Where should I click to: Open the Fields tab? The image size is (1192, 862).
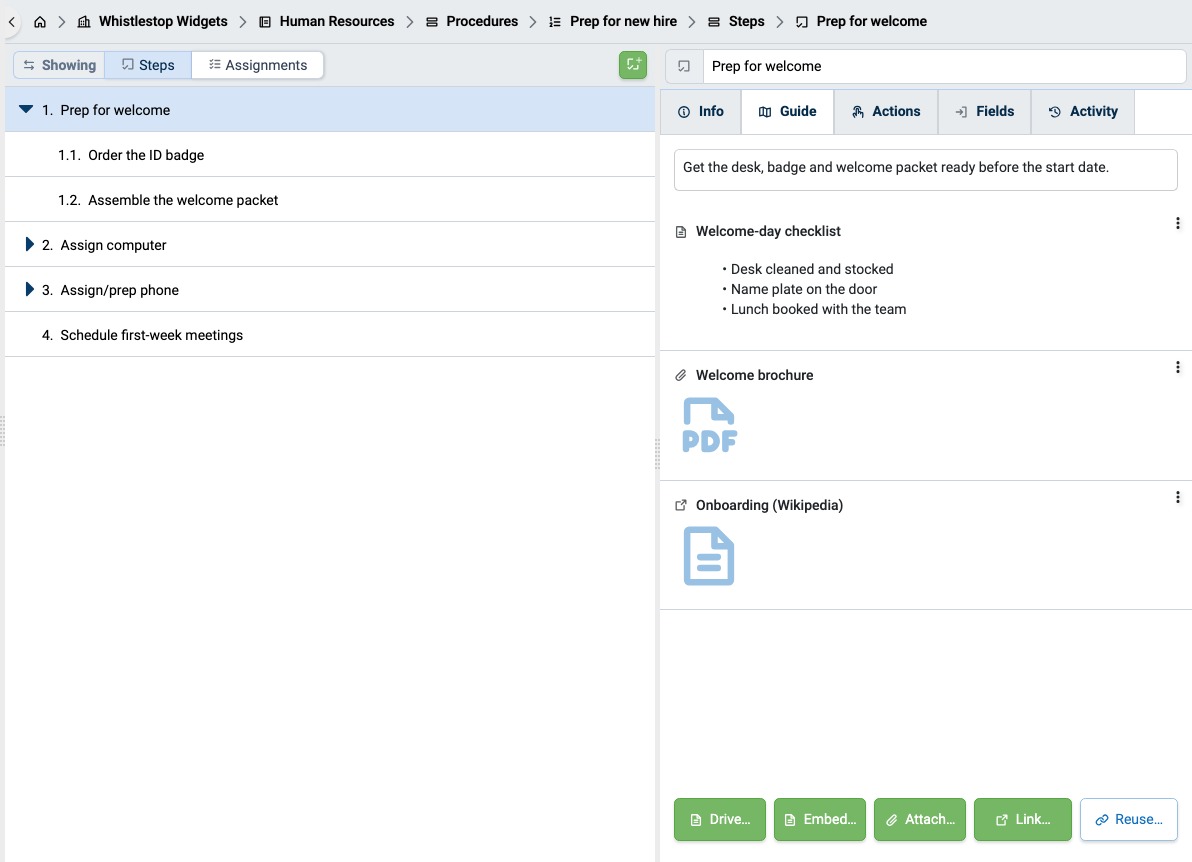point(984,112)
